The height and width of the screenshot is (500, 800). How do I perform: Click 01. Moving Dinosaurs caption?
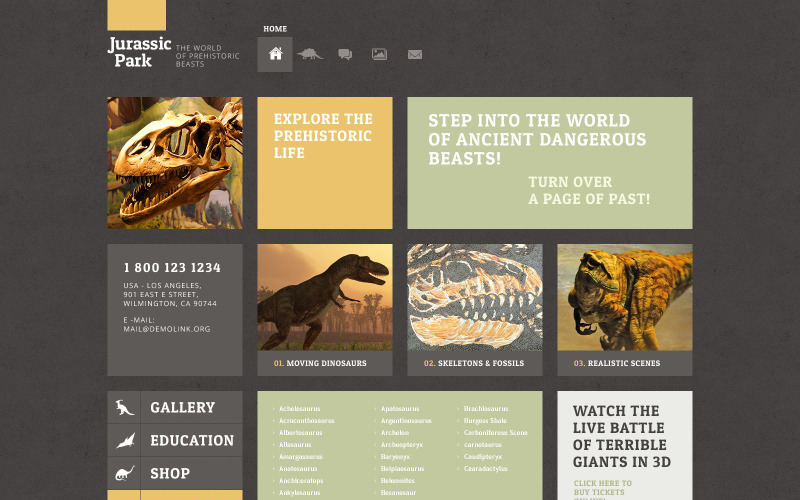[320, 363]
